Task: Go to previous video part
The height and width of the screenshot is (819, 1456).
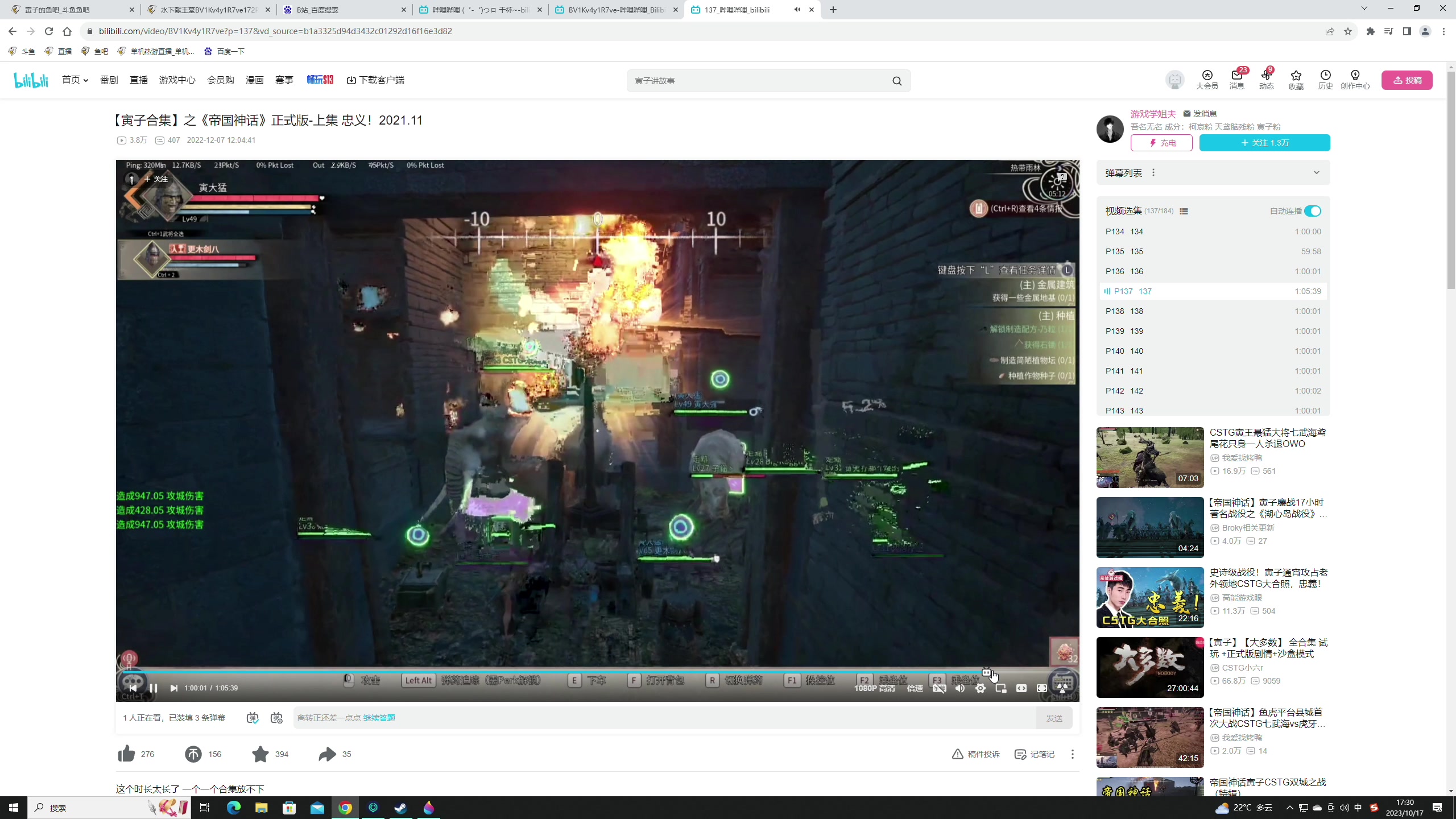Action: (133, 688)
